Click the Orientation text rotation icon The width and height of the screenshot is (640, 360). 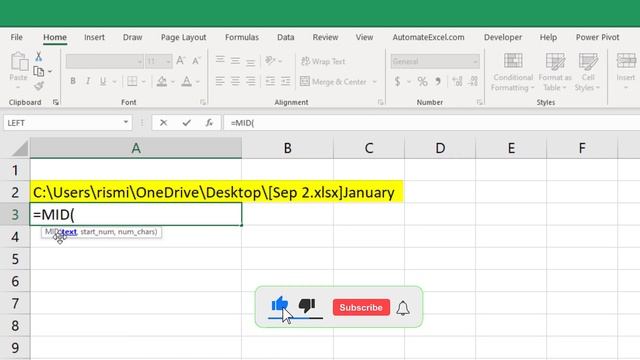tap(270, 61)
